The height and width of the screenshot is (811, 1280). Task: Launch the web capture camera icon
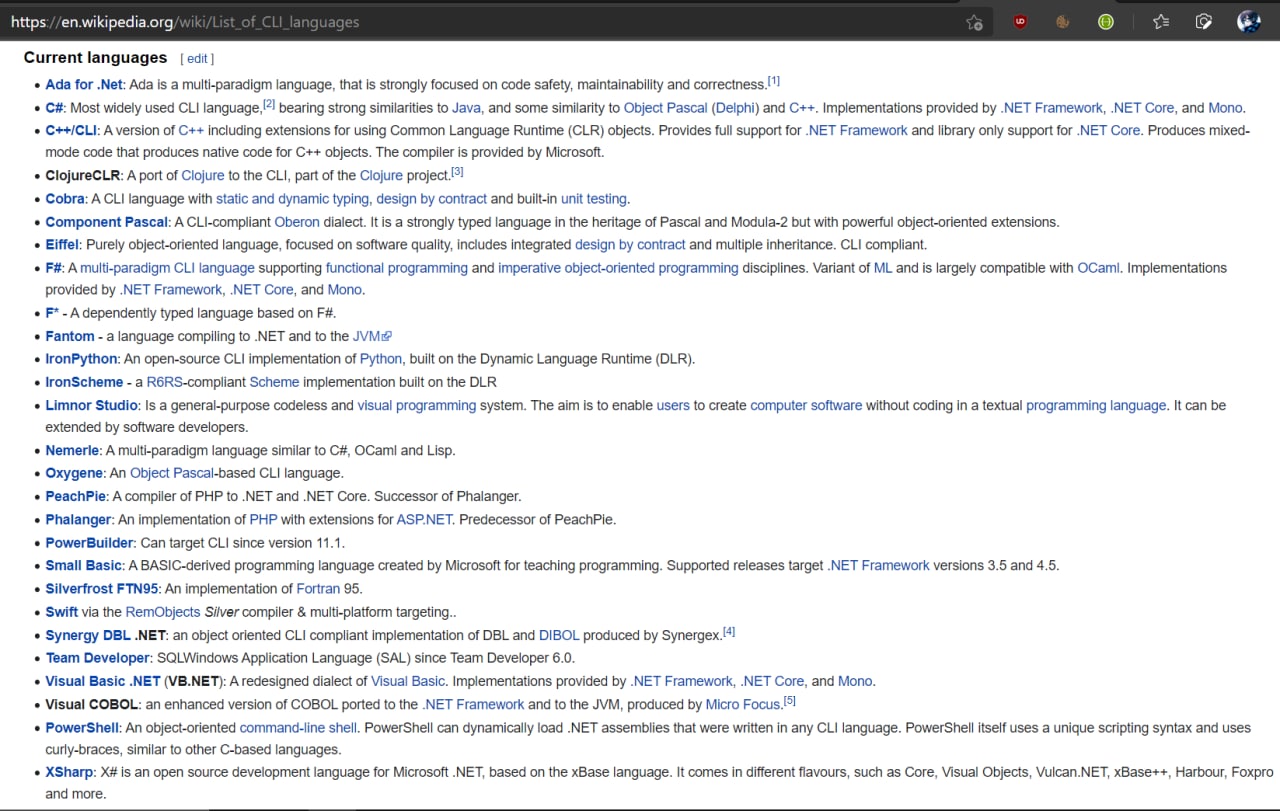point(1205,21)
